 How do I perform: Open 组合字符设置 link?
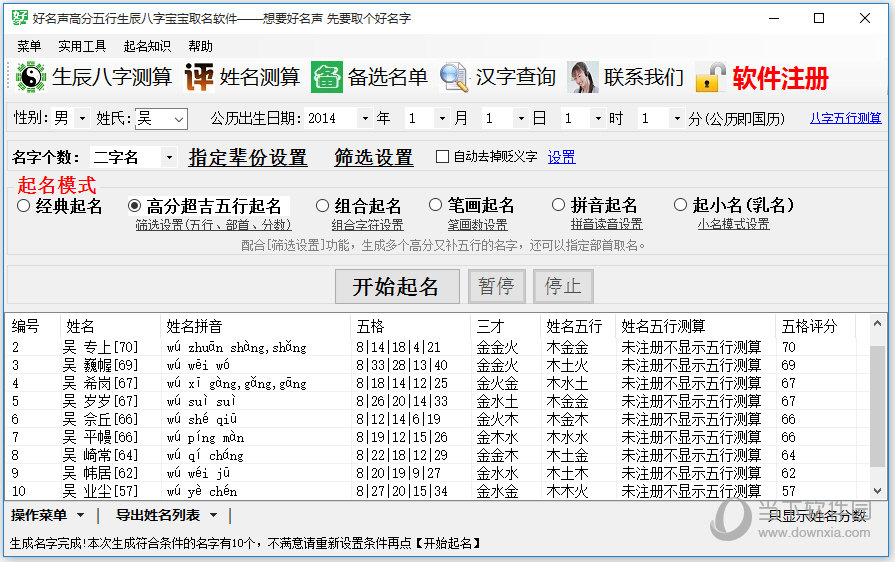tap(368, 225)
